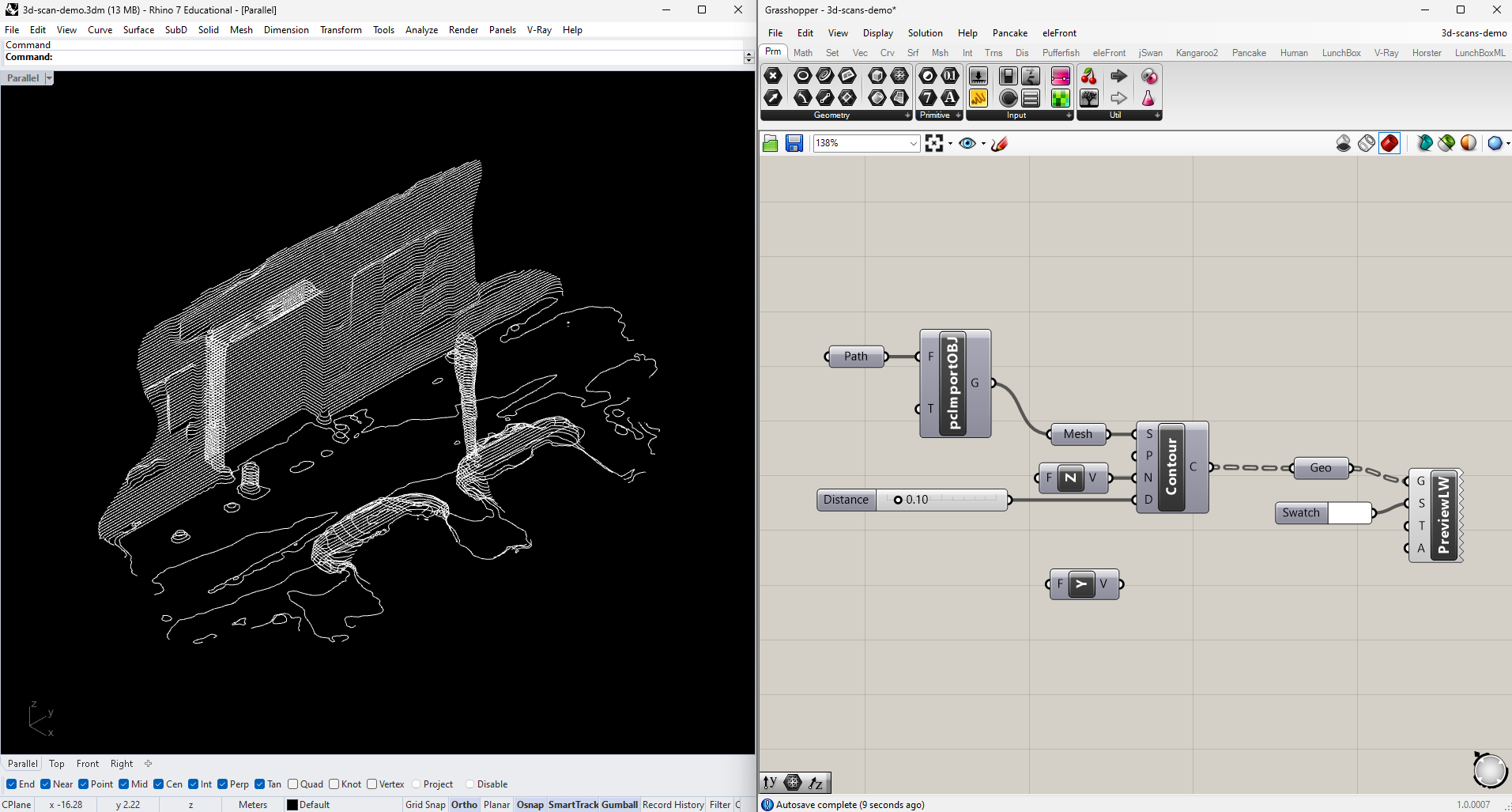Click Record History in the status bar
This screenshot has width=1512, height=812.
(x=673, y=804)
